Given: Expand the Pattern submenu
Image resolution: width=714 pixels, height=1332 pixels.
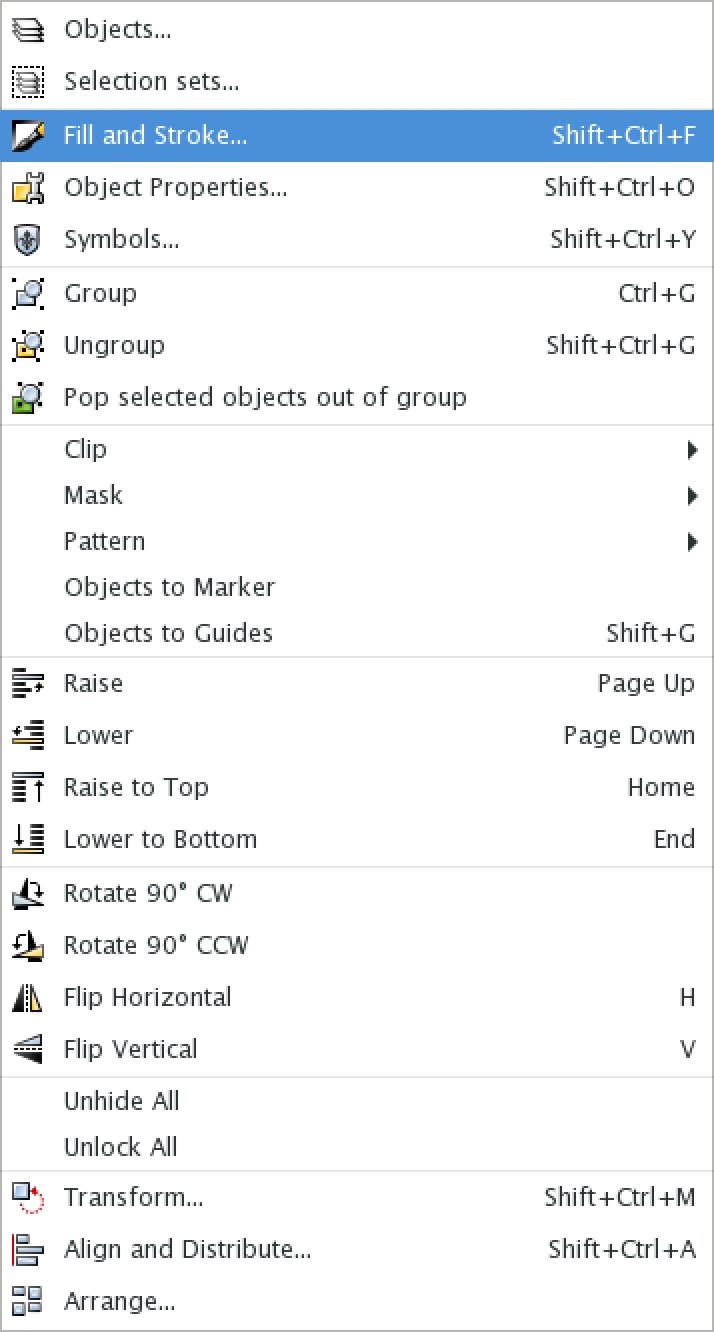Looking at the screenshot, I should (103, 541).
